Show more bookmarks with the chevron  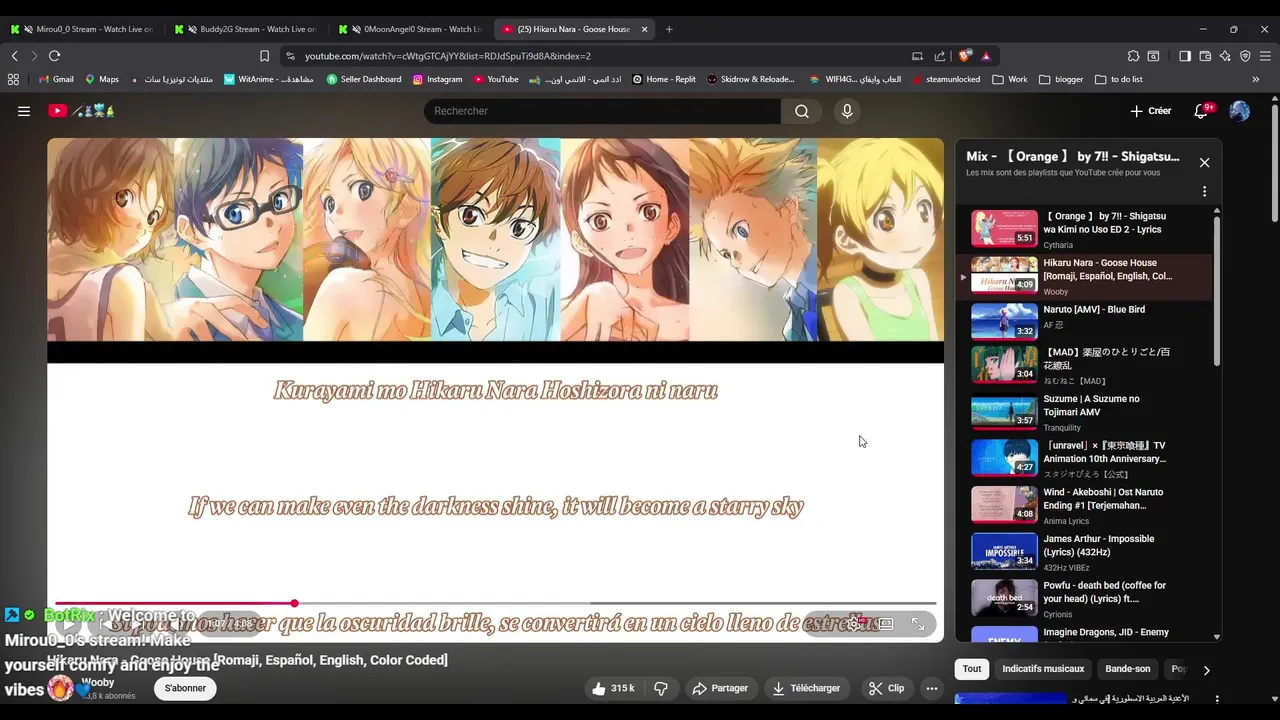coord(1256,79)
